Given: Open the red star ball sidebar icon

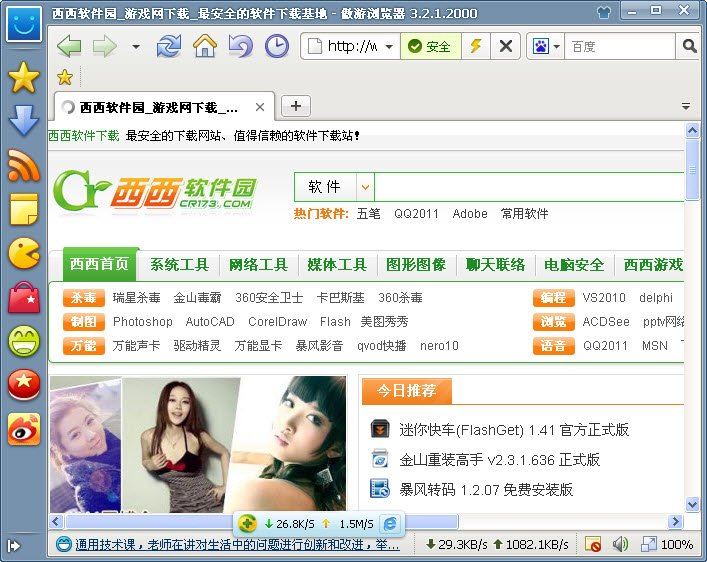Looking at the screenshot, I should pos(23,385).
